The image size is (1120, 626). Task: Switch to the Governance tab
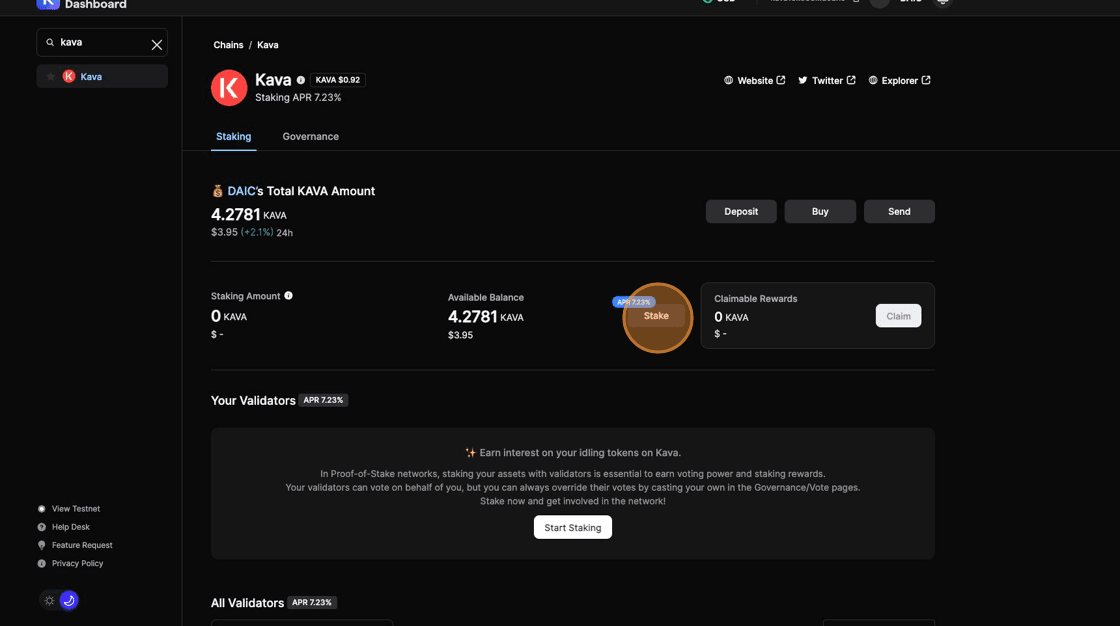(310, 136)
